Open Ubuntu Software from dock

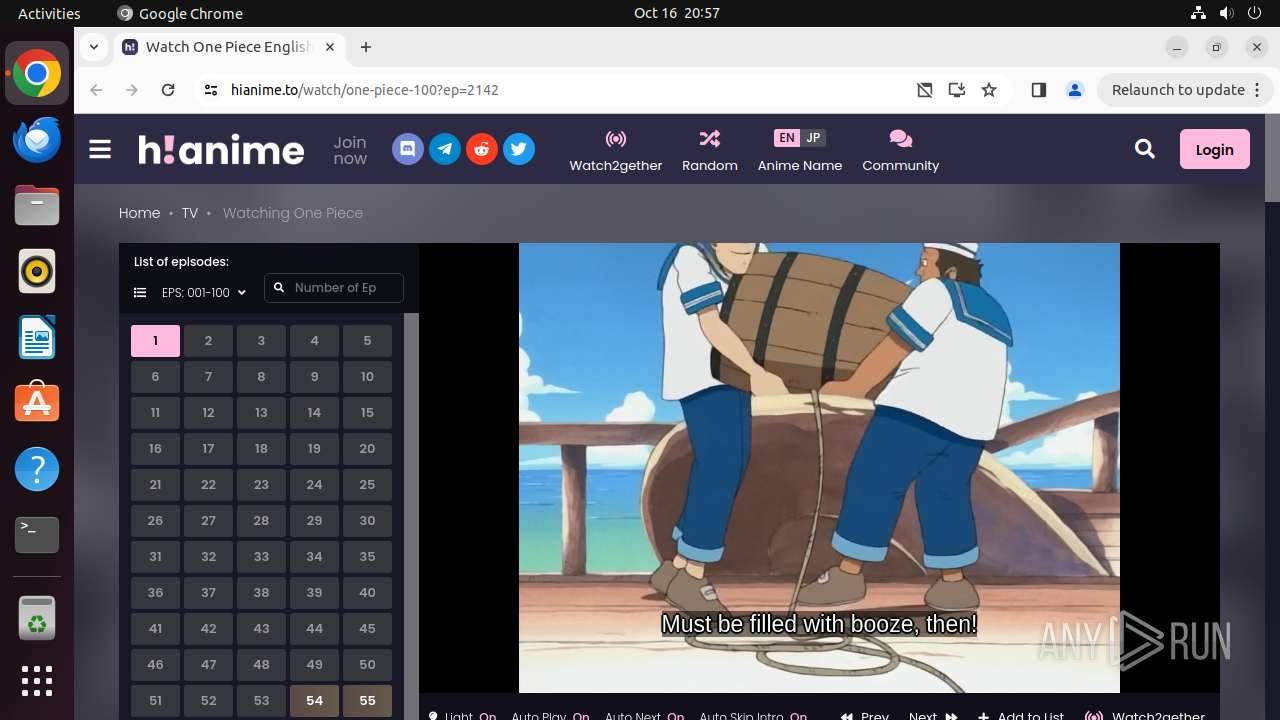coord(37,404)
